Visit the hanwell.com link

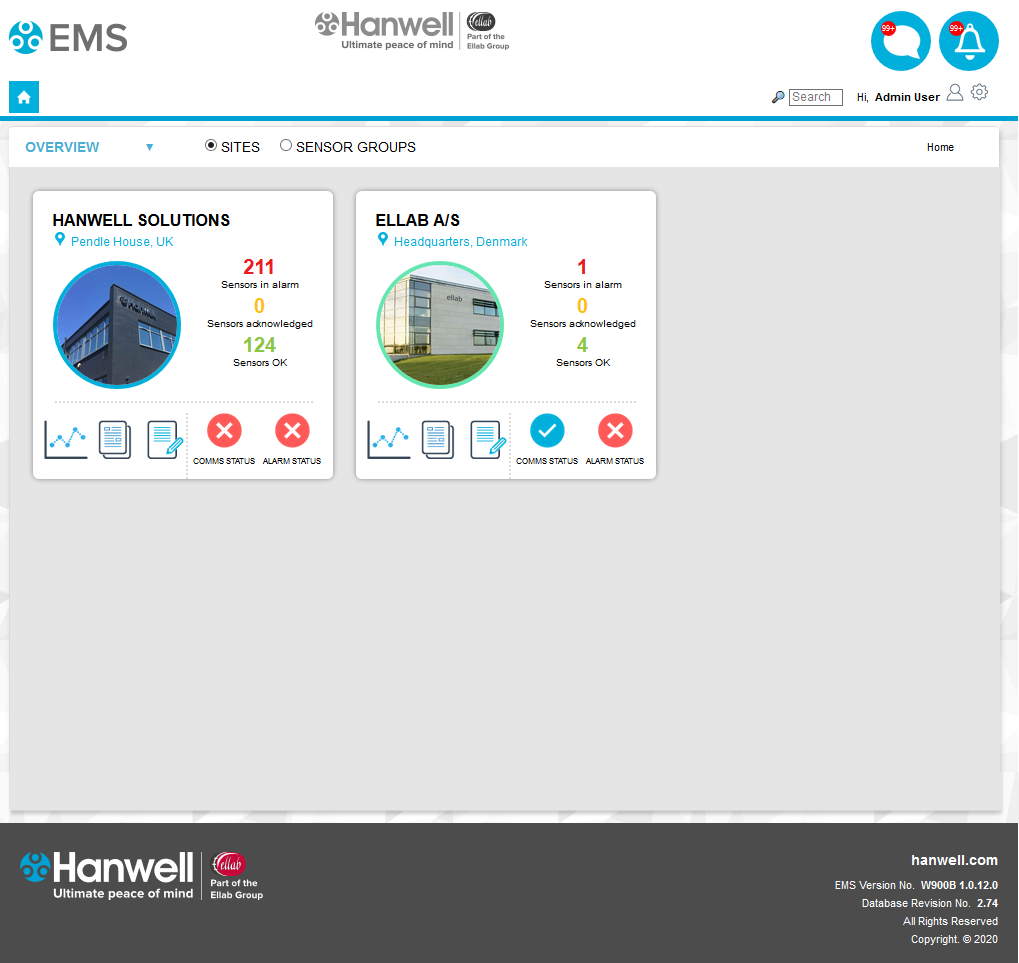tap(954, 860)
